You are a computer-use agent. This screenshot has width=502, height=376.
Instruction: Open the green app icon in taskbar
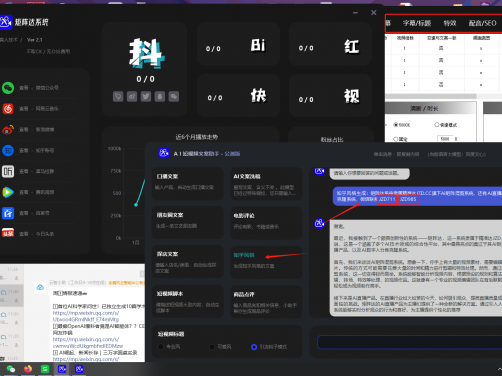click(45, 369)
